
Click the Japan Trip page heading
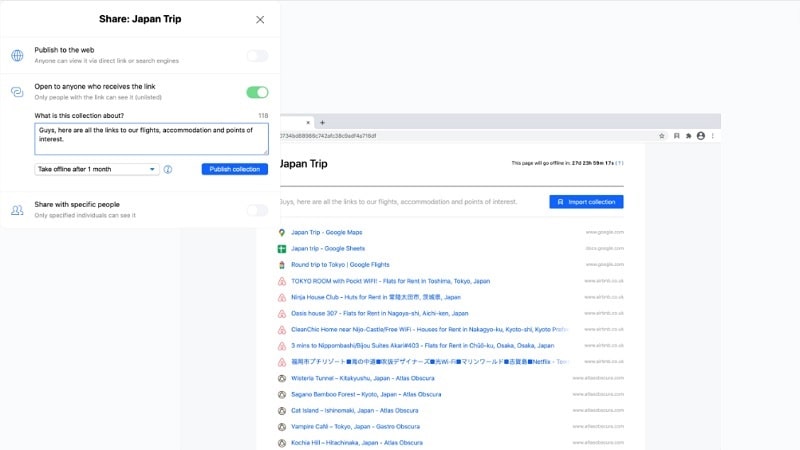point(304,164)
